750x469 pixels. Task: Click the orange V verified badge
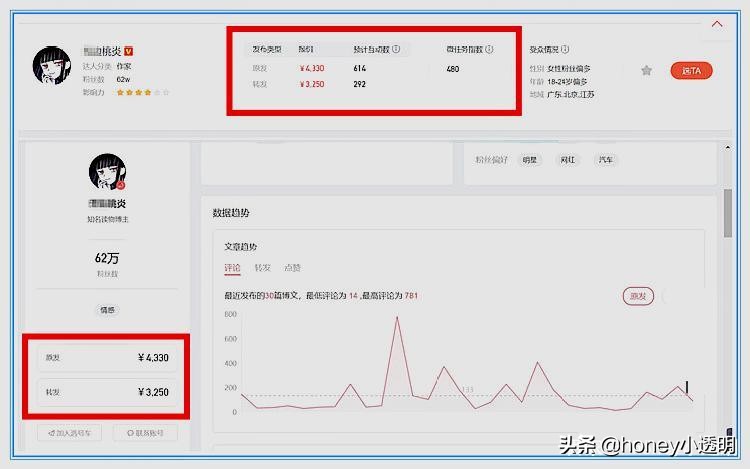click(x=129, y=51)
